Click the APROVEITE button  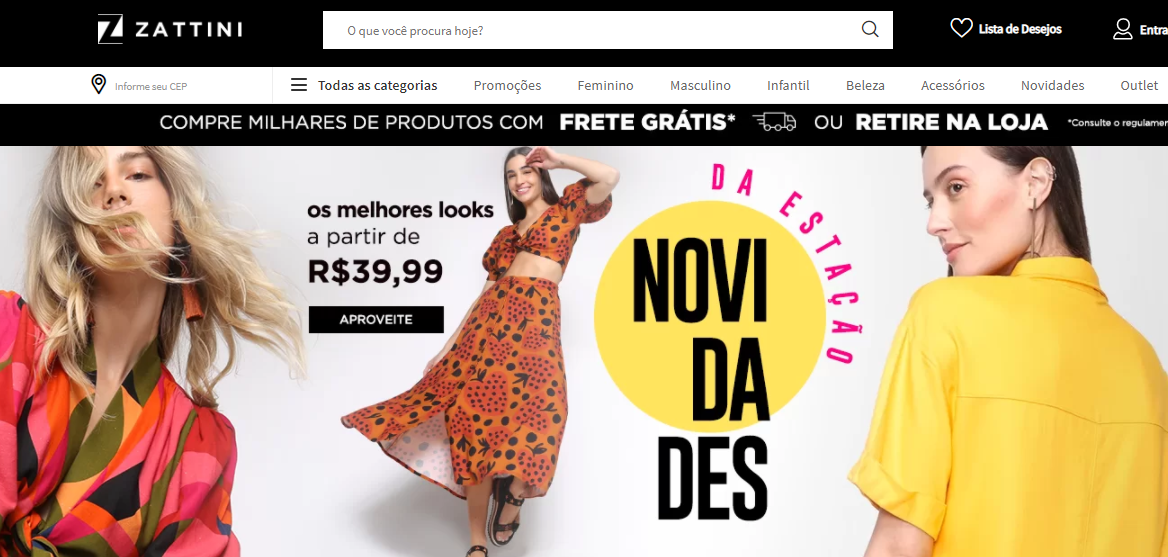(376, 319)
